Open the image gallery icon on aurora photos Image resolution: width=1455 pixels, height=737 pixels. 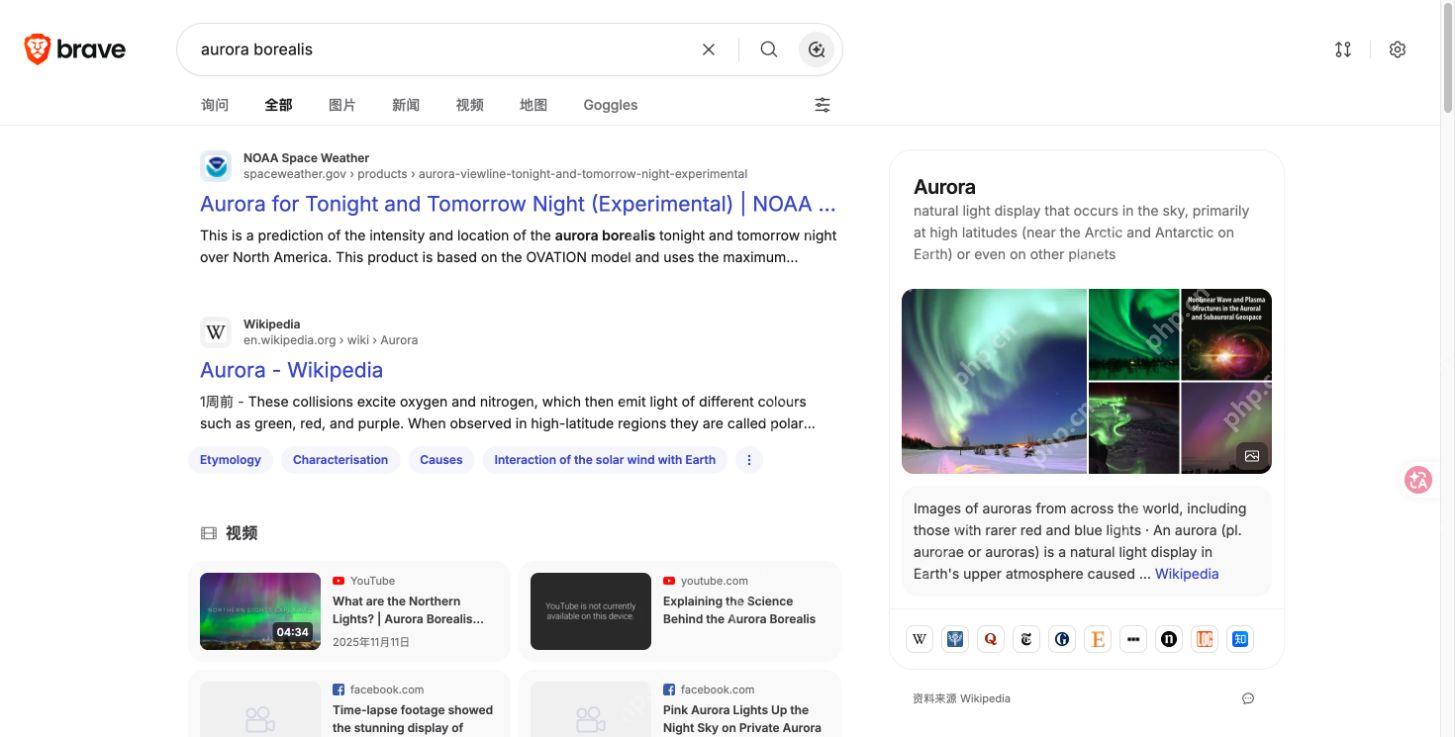point(1252,456)
